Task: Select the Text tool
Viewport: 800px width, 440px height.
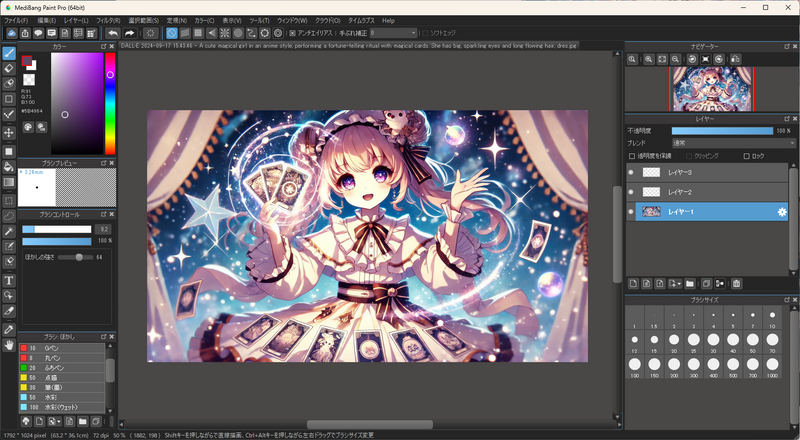Action: coord(9,281)
